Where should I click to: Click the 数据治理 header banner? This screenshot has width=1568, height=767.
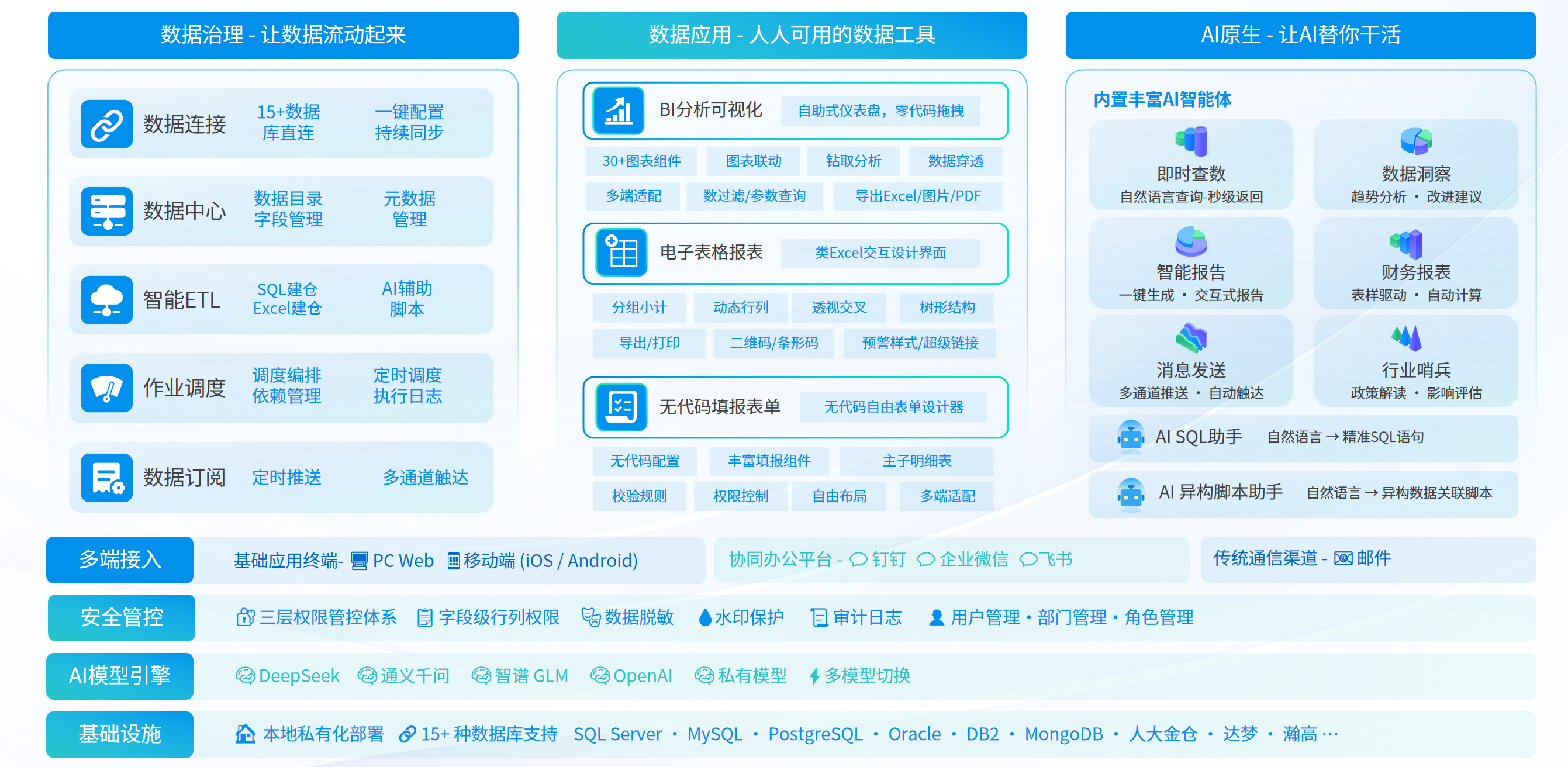pos(283,34)
